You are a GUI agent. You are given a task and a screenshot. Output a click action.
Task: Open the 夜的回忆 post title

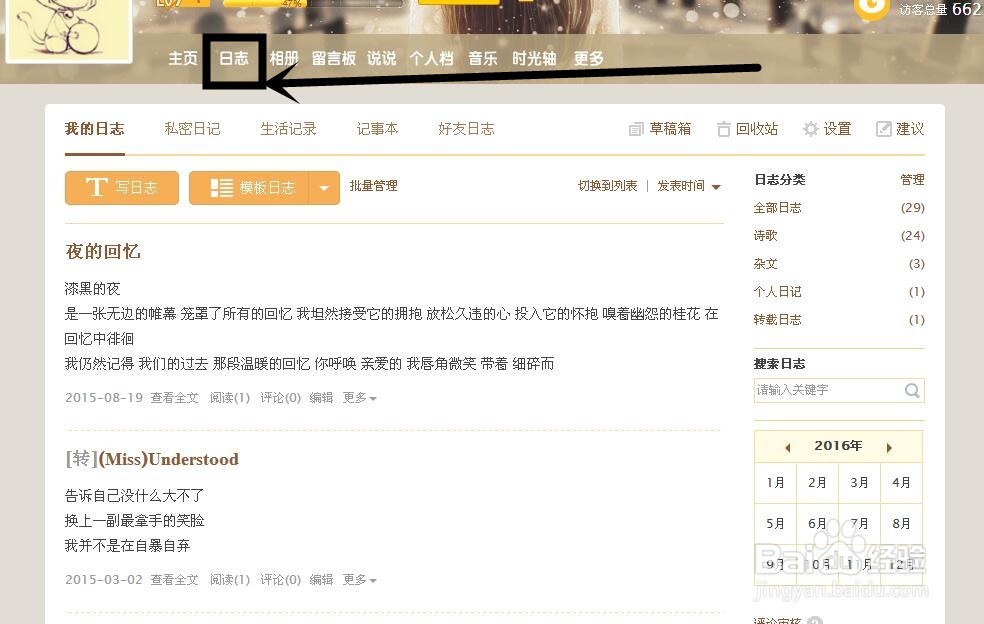point(103,252)
